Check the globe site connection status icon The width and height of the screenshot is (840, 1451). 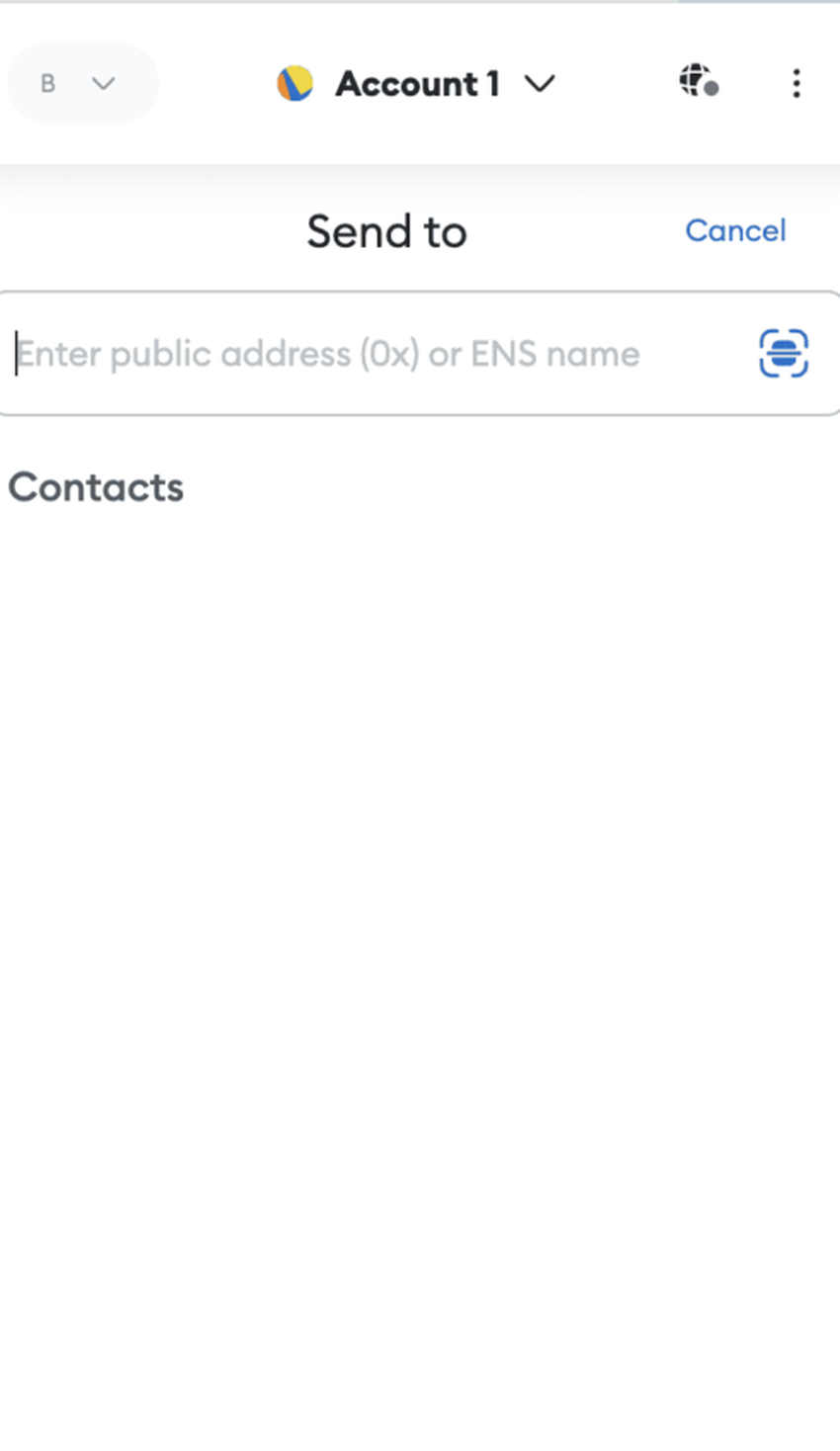[699, 80]
